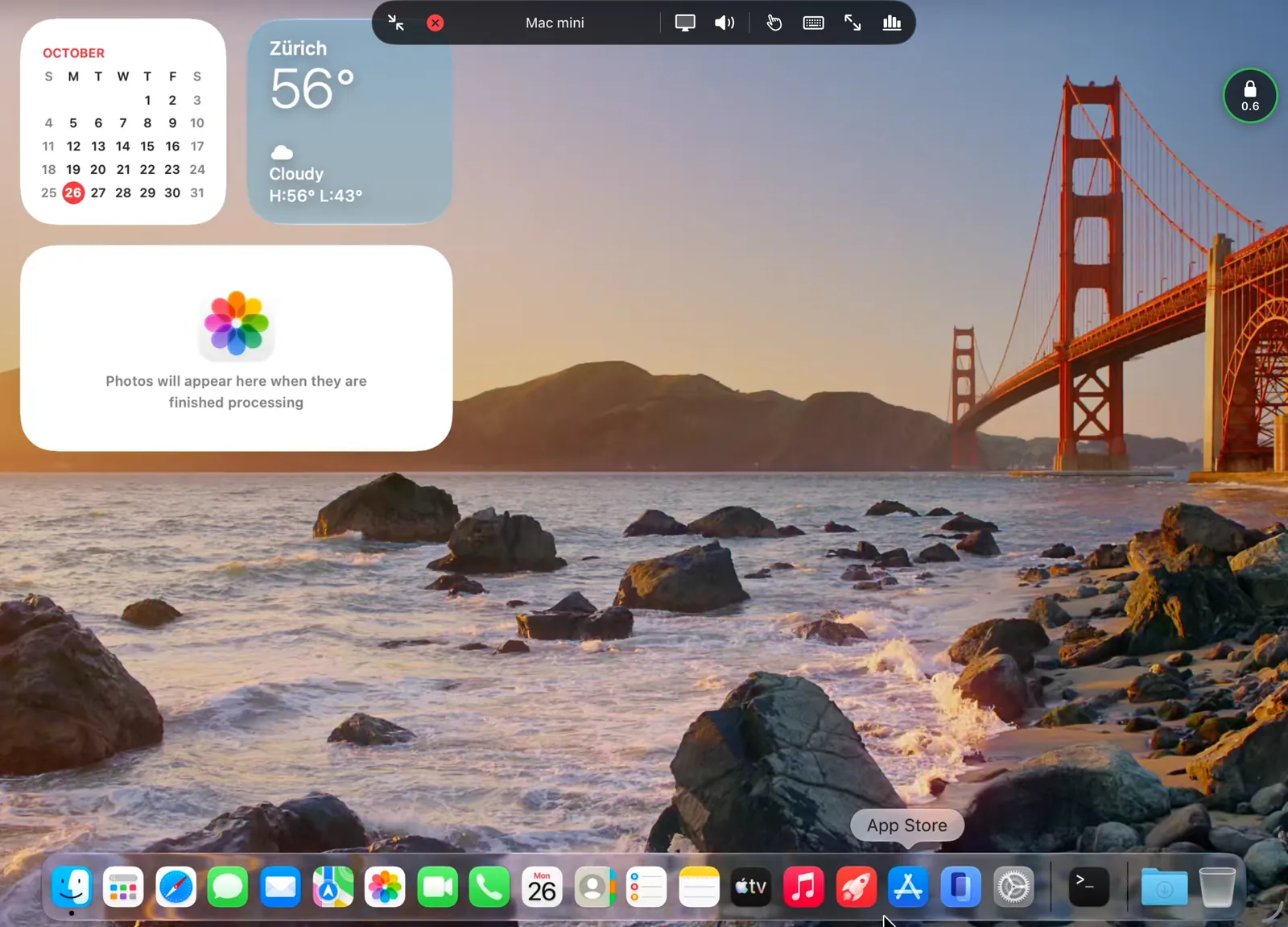Open Launchpad in the dock
The width and height of the screenshot is (1288, 927).
pos(123,887)
